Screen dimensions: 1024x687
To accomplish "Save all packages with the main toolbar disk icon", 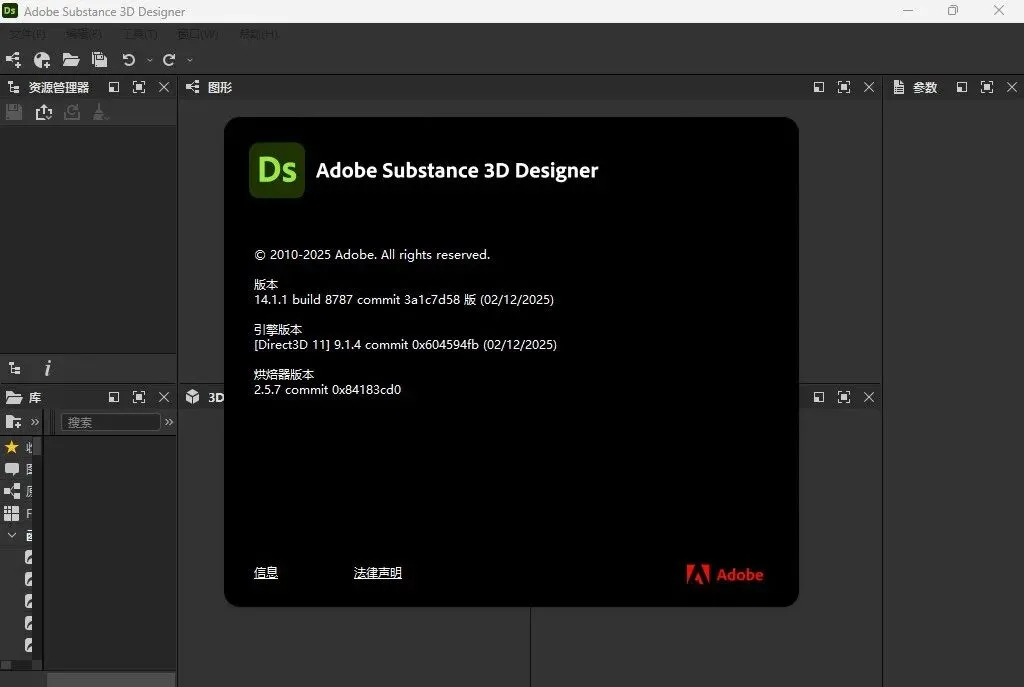I will click(99, 60).
